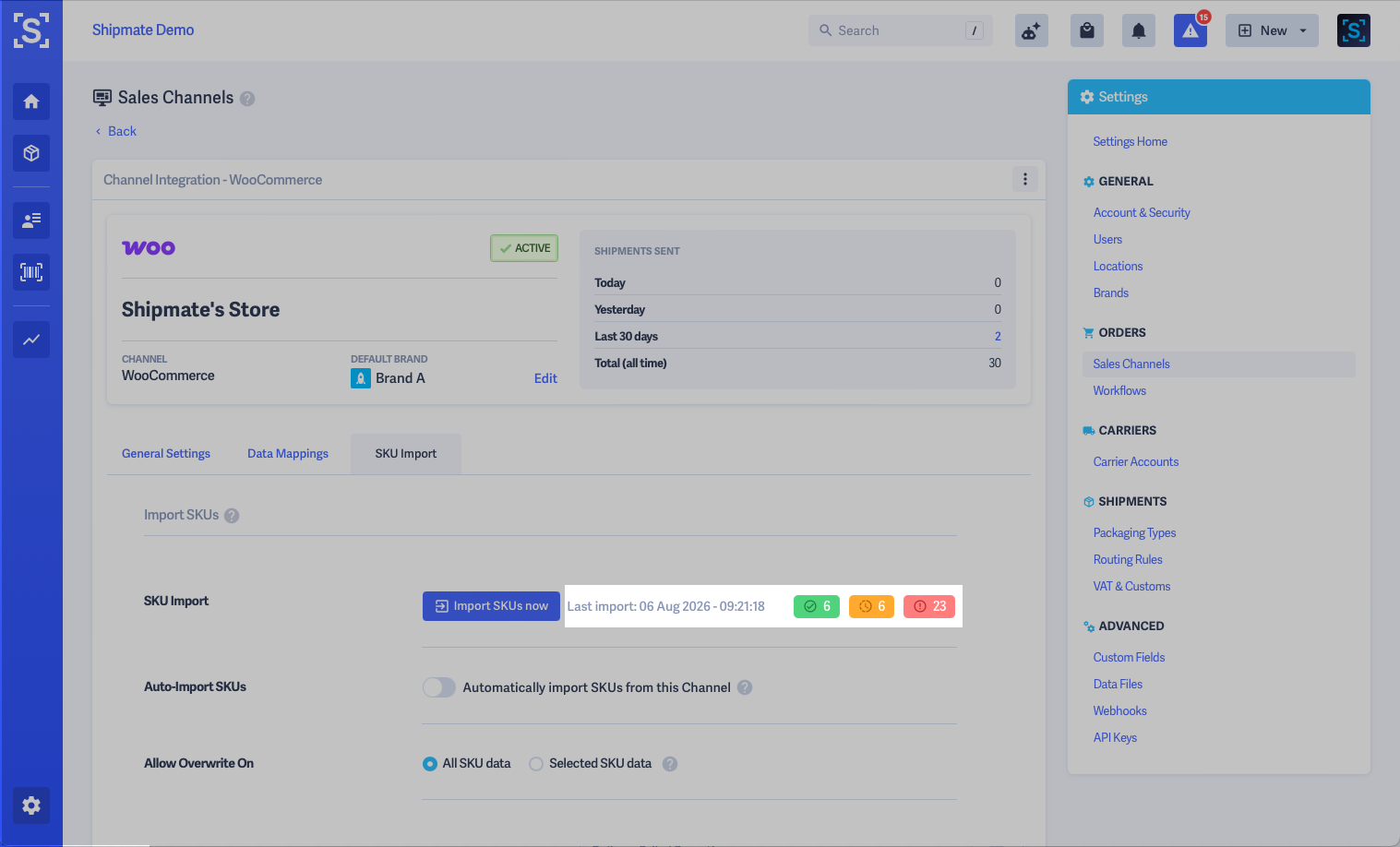Click Import SKUs now button

coord(491,606)
